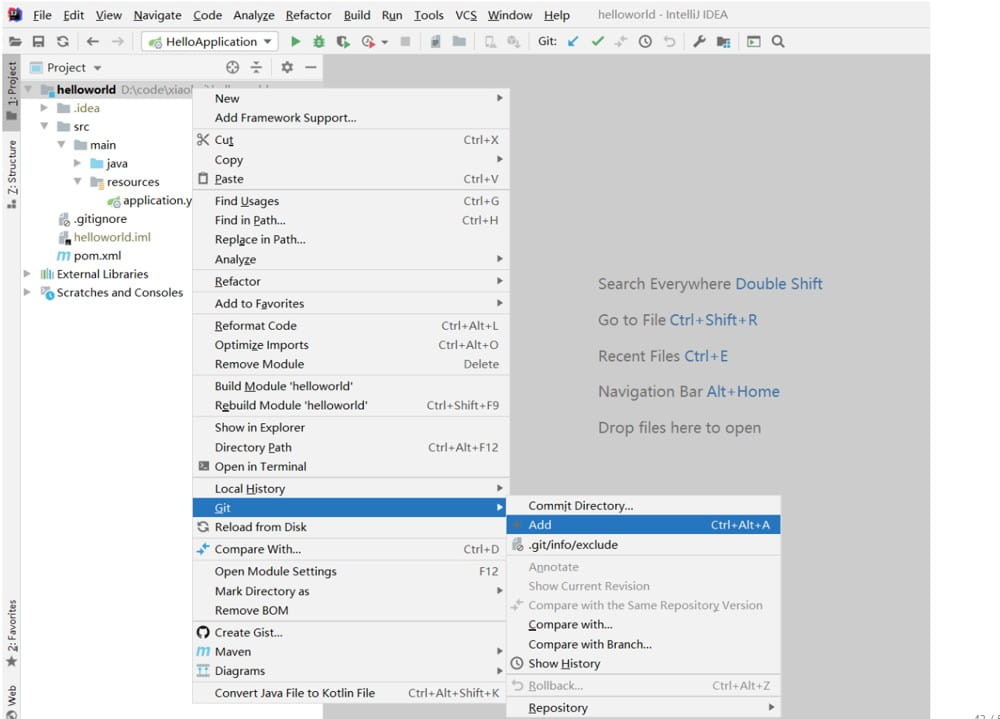Open the Refactor menu in menu bar

[308, 15]
